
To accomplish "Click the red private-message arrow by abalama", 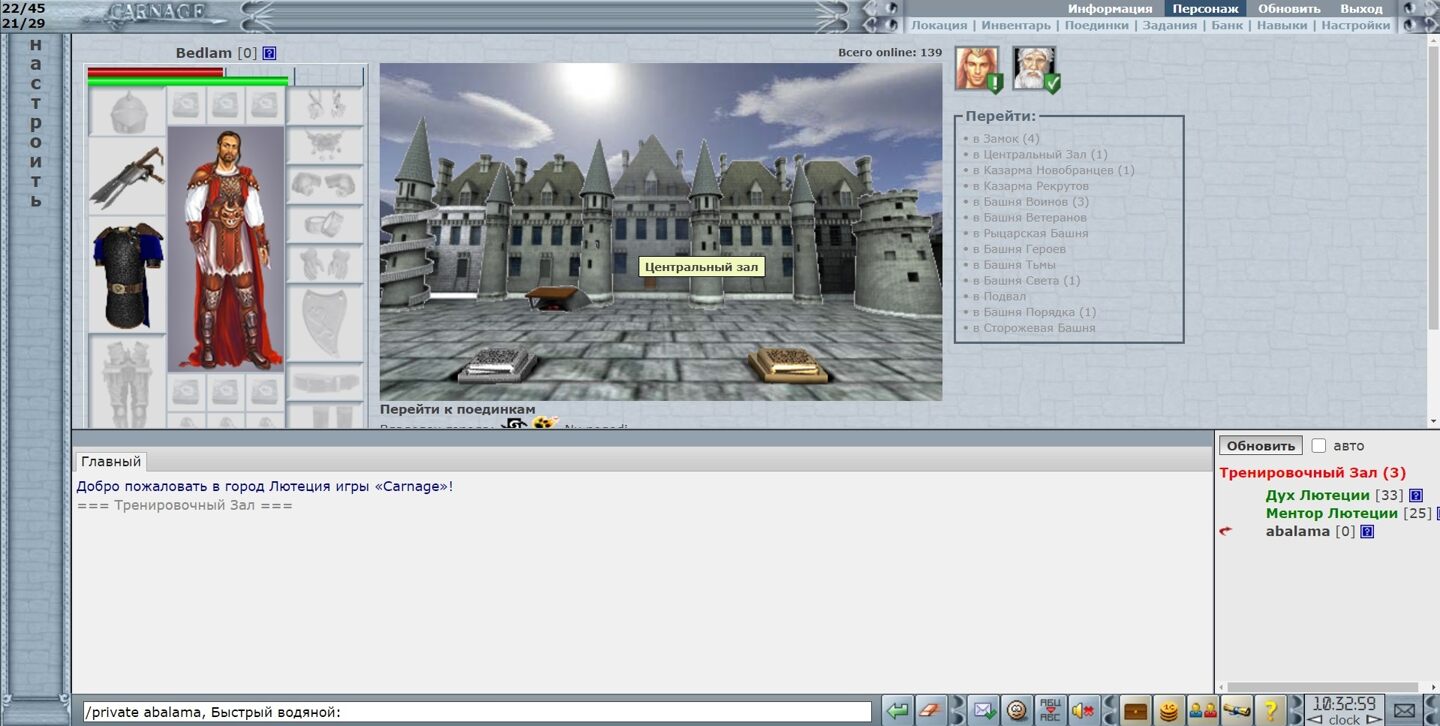I will tap(1226, 531).
